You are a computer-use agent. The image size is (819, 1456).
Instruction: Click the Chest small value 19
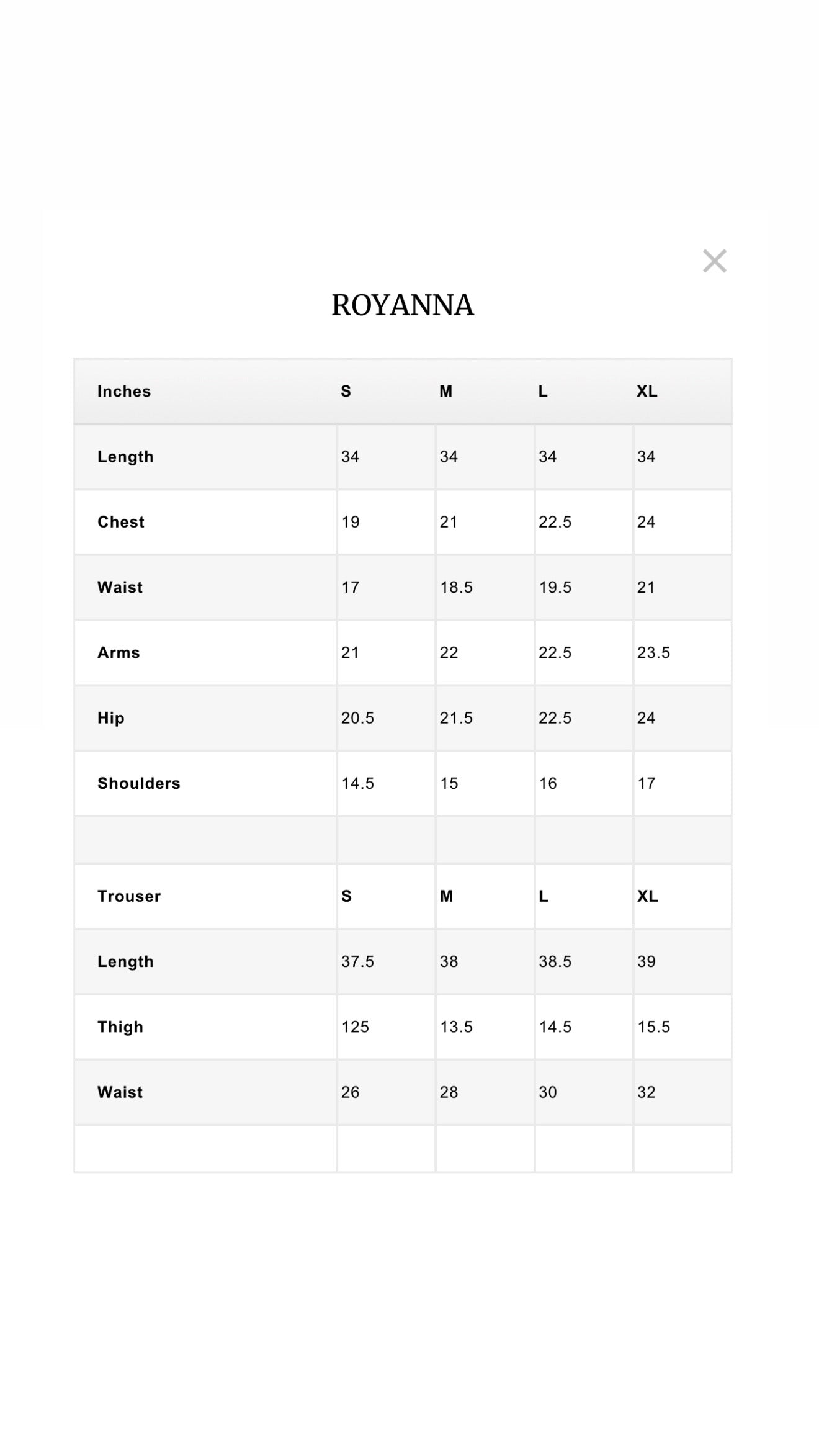tap(351, 522)
